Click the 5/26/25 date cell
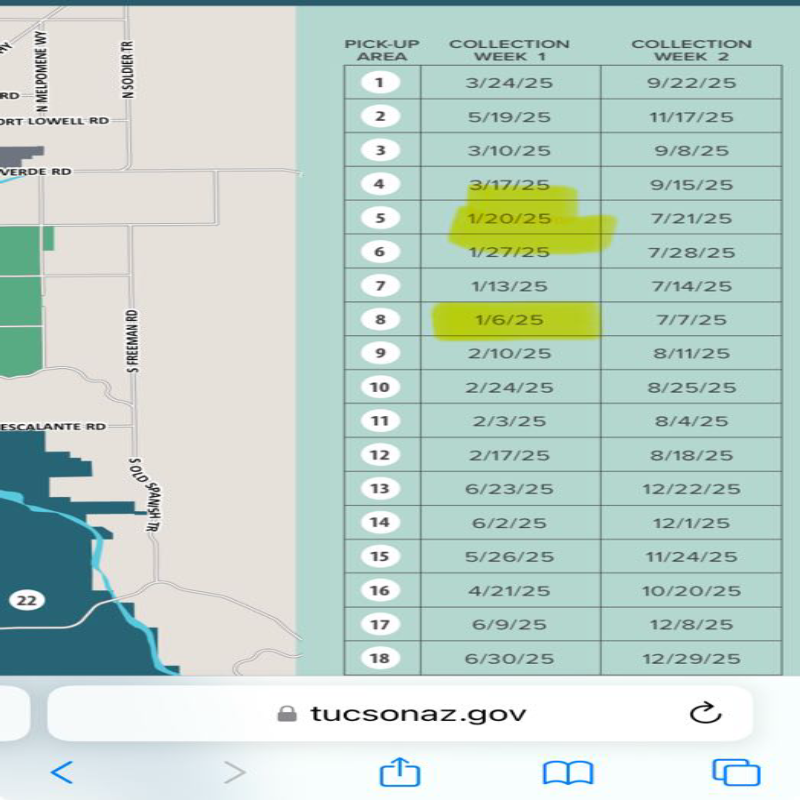This screenshot has width=800, height=800. tap(509, 557)
